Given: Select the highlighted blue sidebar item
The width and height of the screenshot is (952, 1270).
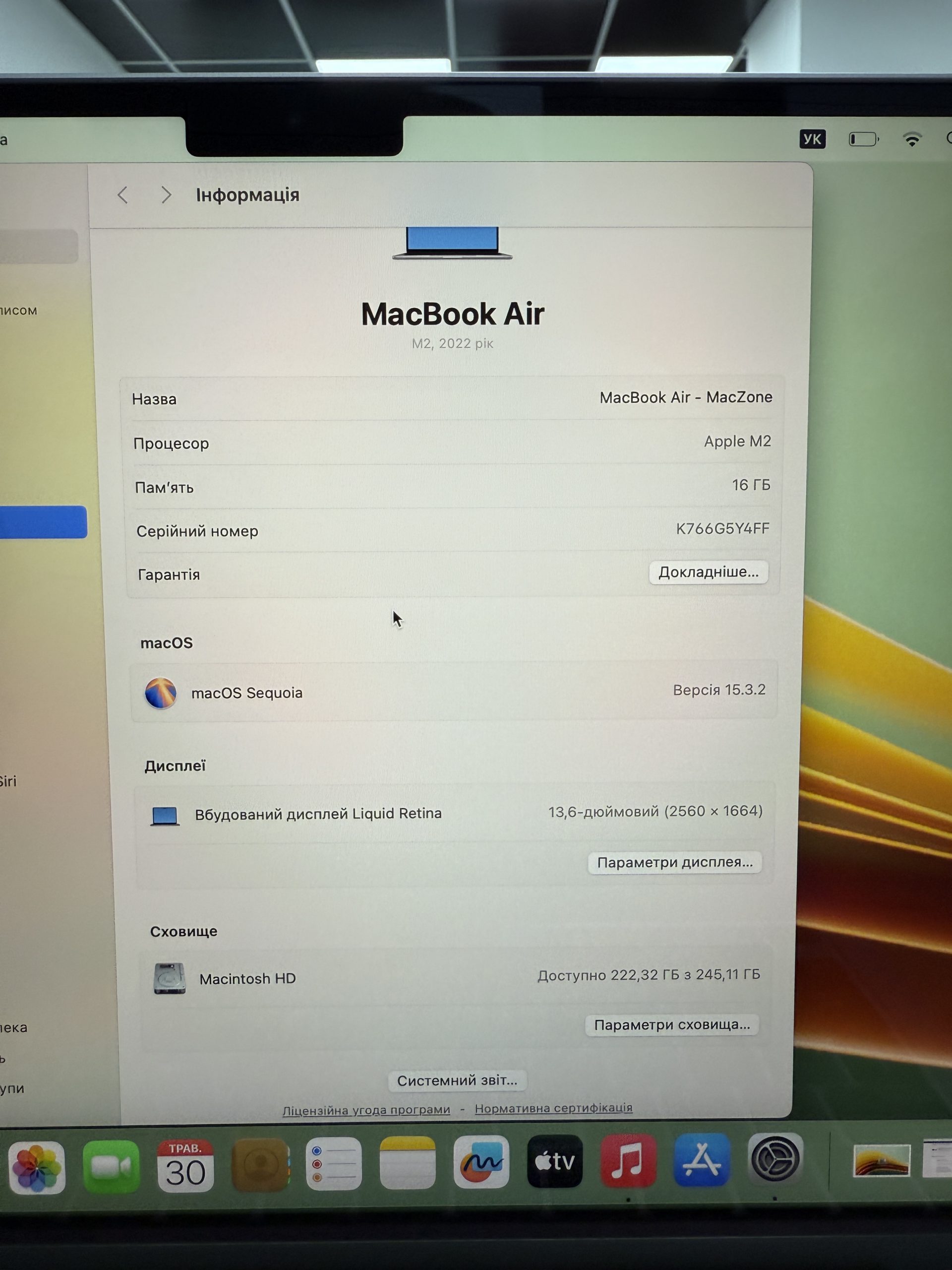Looking at the screenshot, I should (x=43, y=522).
